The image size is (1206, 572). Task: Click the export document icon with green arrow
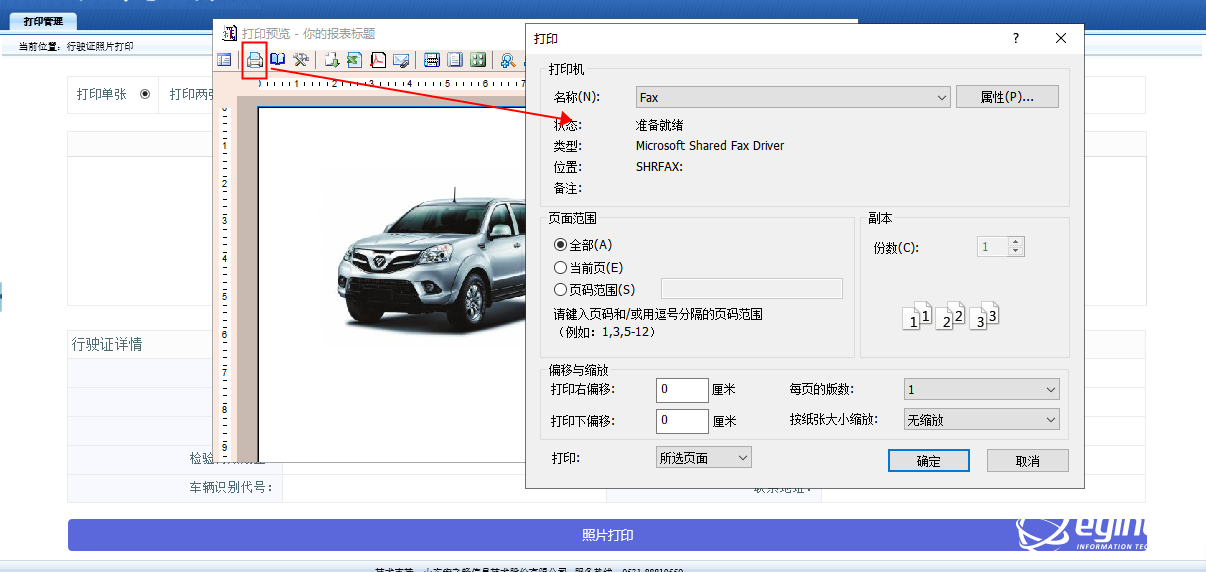coord(332,60)
